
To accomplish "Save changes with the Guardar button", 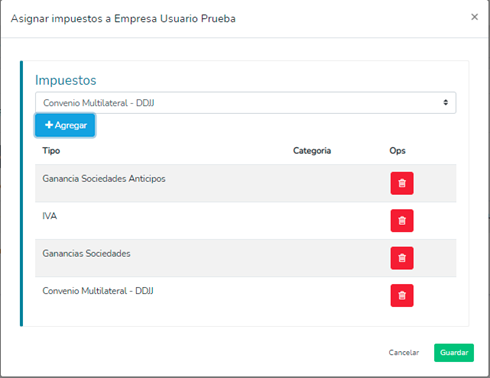I will 454,353.
